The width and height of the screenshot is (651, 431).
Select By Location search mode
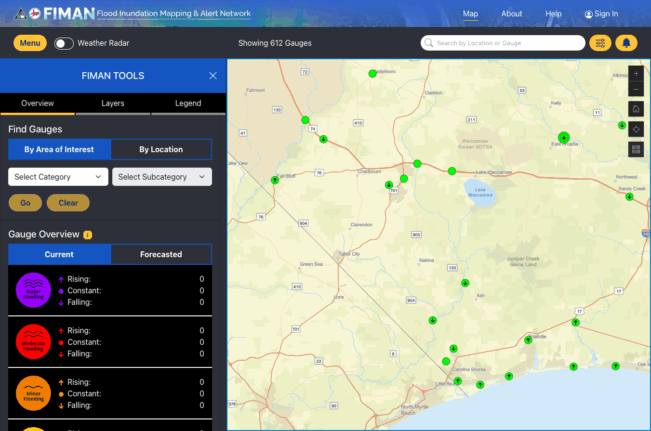click(x=160, y=149)
